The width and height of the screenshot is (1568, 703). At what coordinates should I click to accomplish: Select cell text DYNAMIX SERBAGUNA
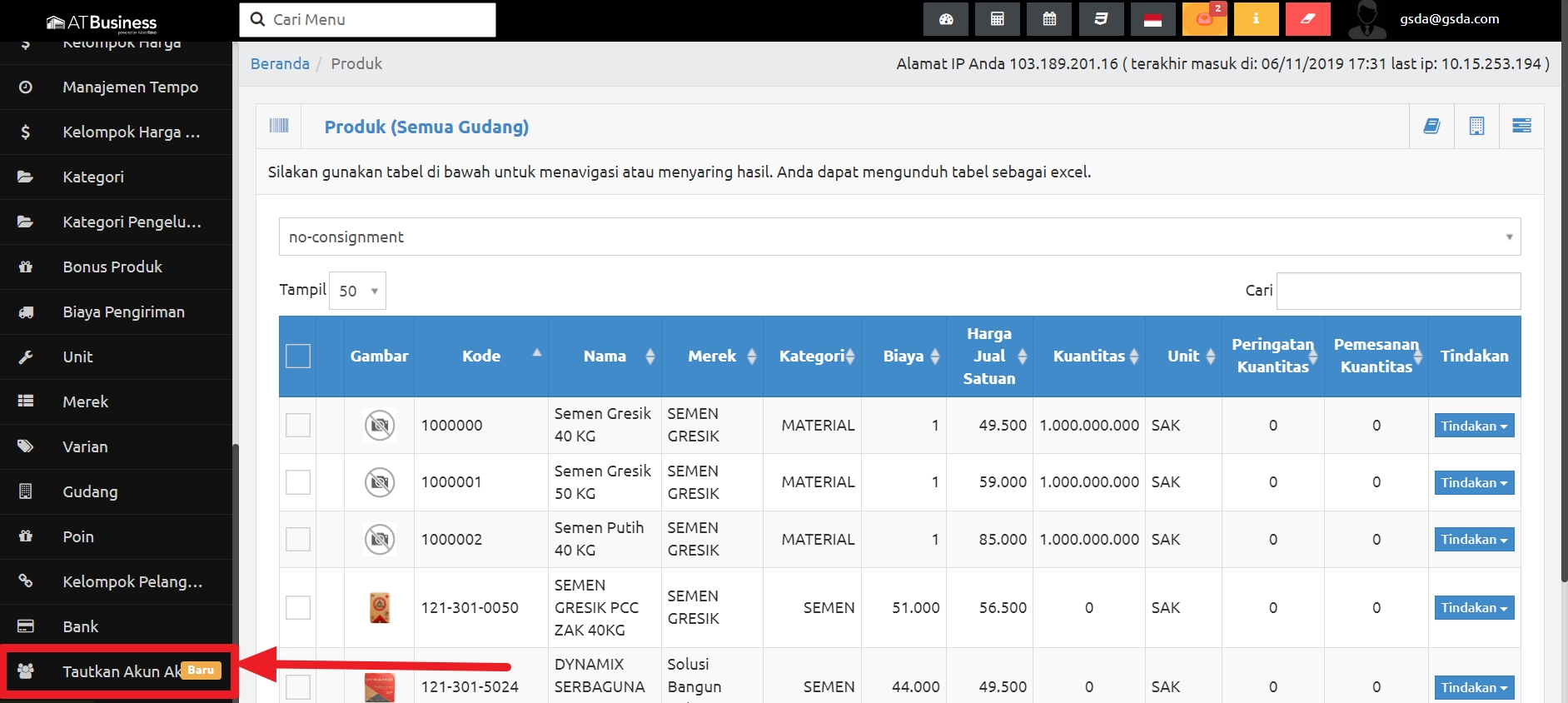point(600,676)
